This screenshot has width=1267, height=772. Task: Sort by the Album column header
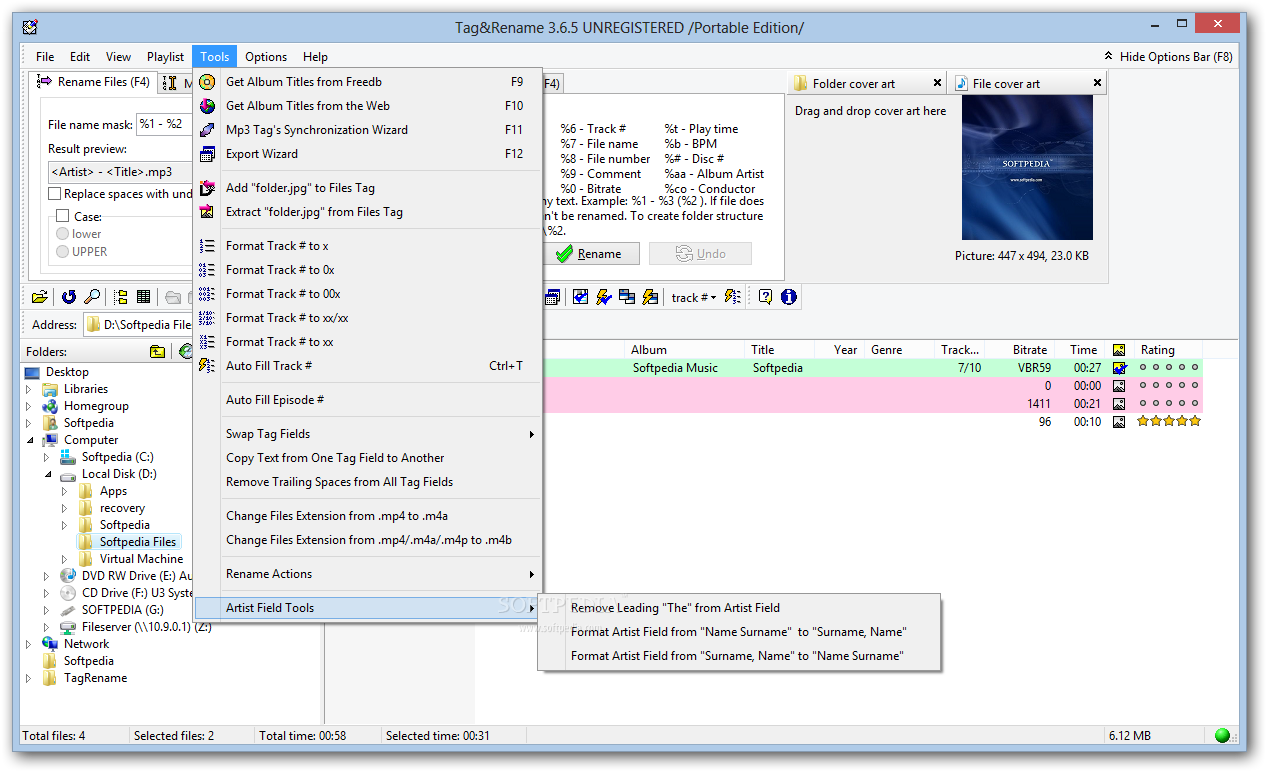coord(686,350)
